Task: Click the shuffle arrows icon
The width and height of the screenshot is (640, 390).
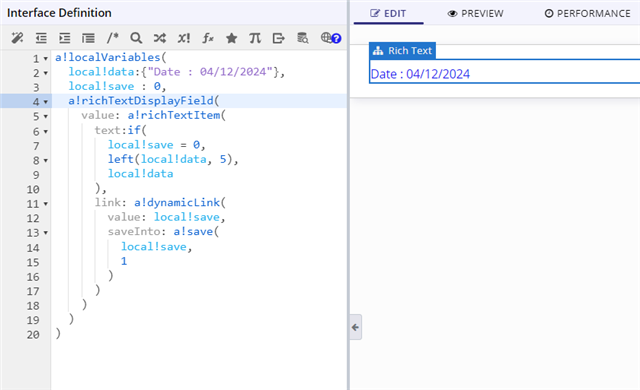Action: click(x=160, y=38)
